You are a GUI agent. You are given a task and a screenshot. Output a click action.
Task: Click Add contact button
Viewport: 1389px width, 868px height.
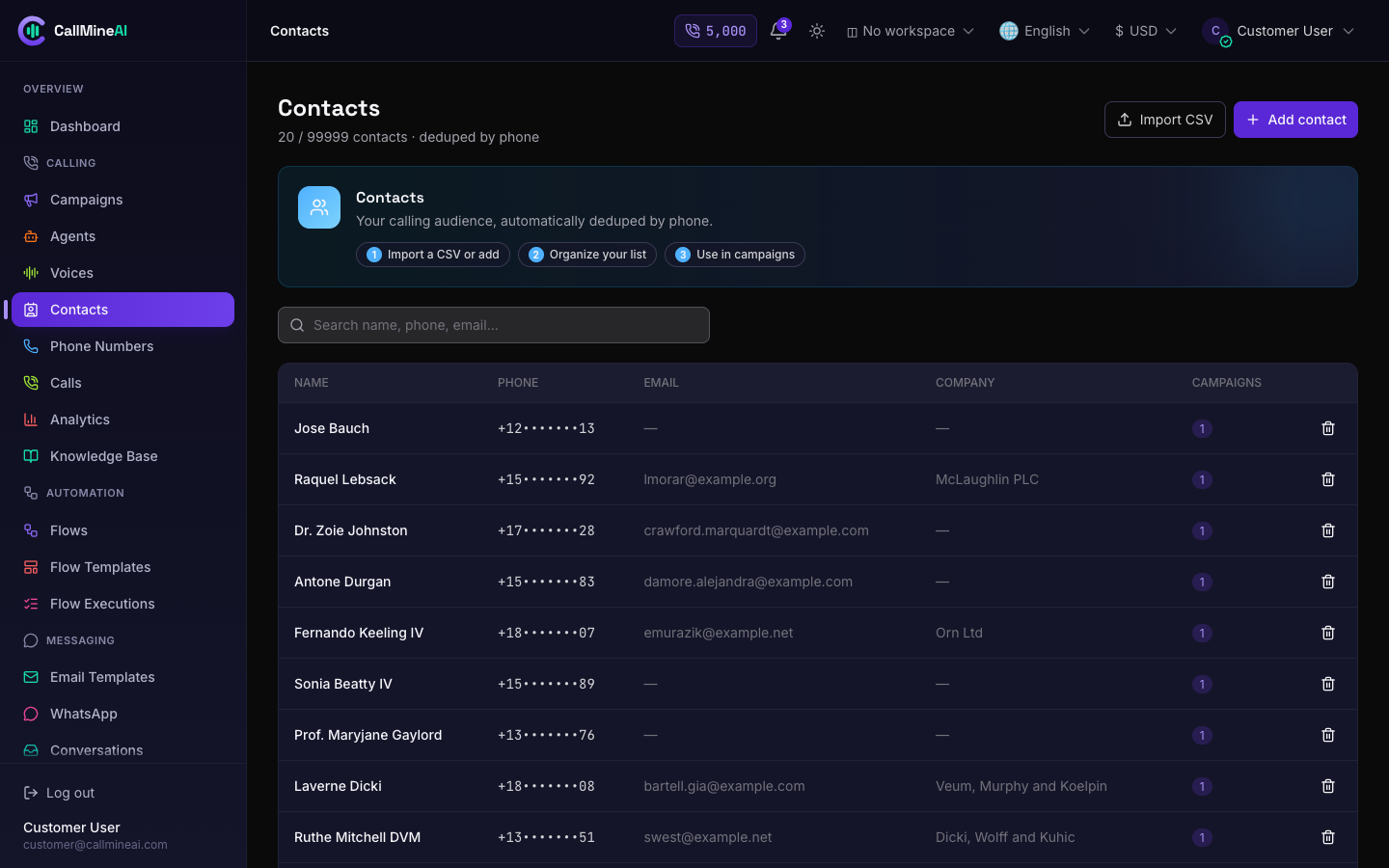pos(1295,120)
